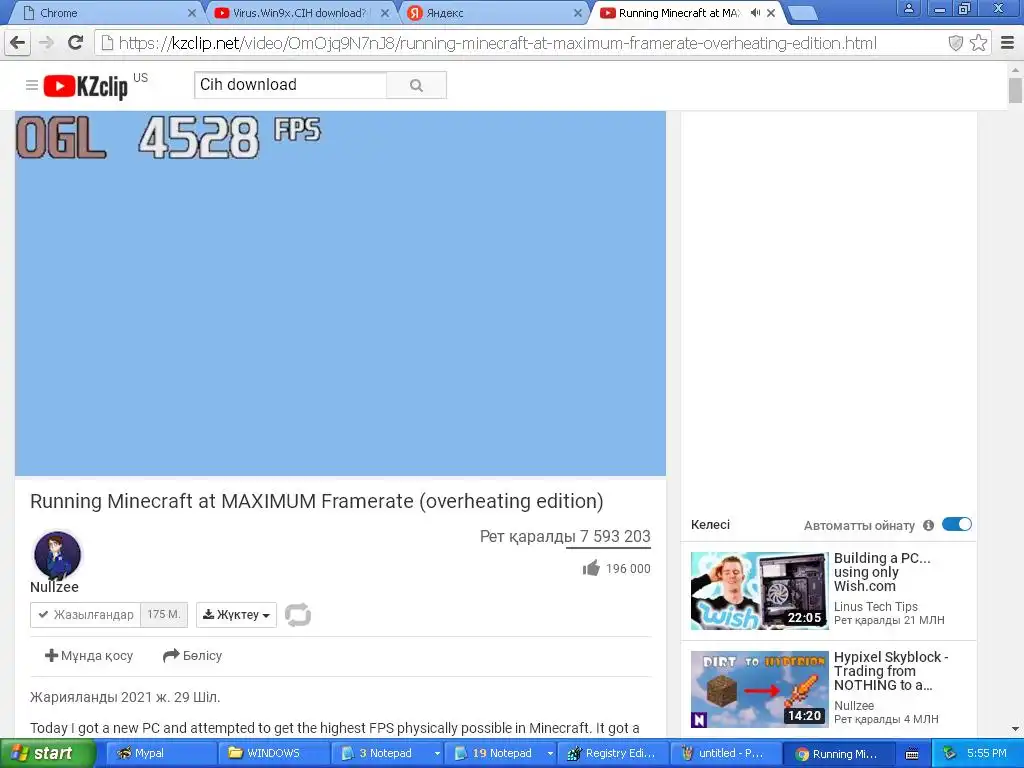
Task: Click the video player area
Action: 340,293
